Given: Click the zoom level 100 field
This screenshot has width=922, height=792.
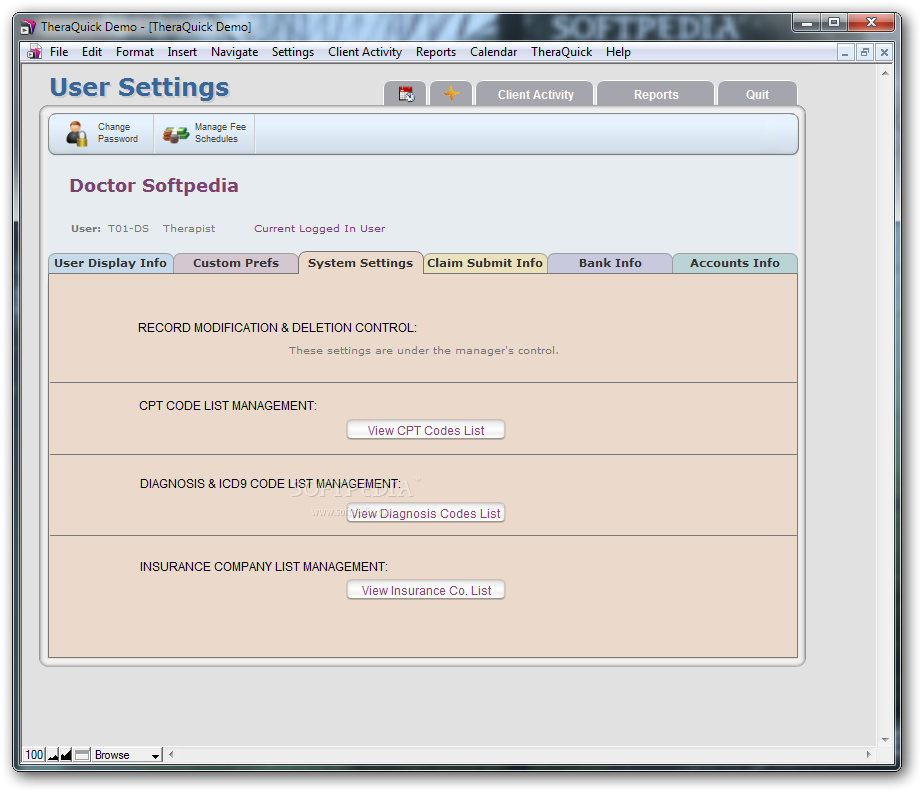Looking at the screenshot, I should [34, 754].
